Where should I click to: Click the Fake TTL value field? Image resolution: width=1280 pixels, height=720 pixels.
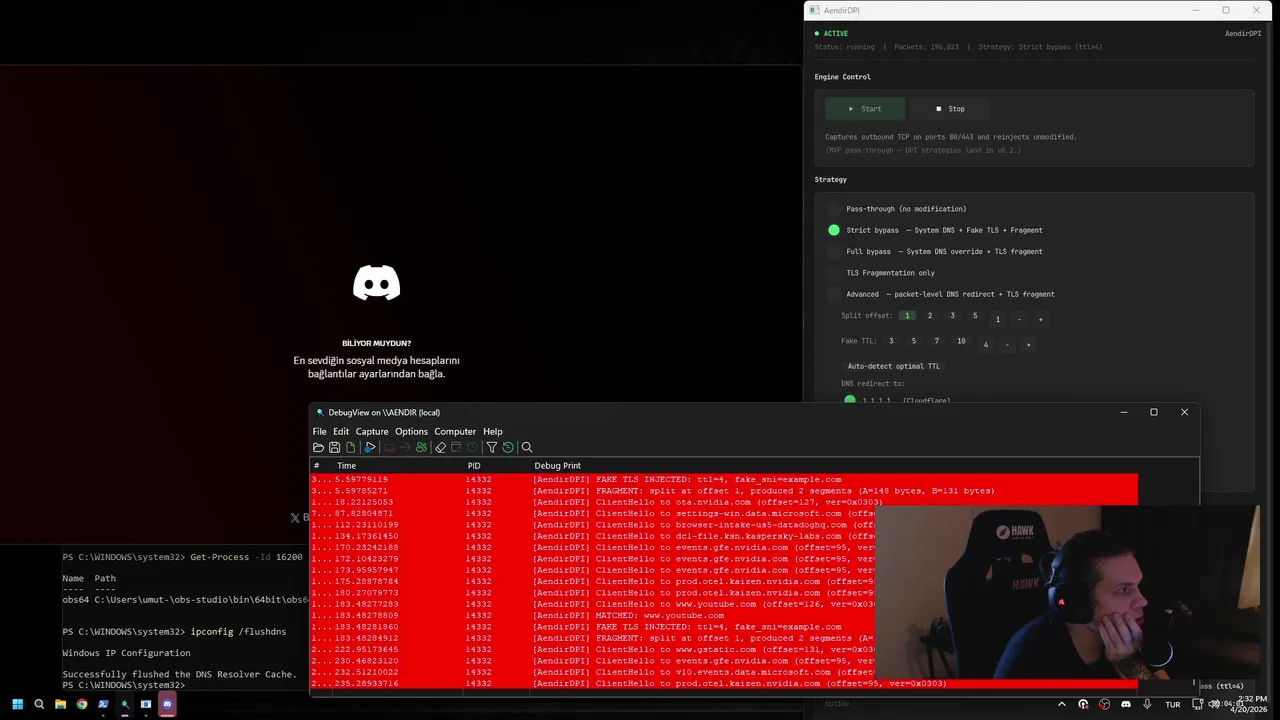pos(986,345)
